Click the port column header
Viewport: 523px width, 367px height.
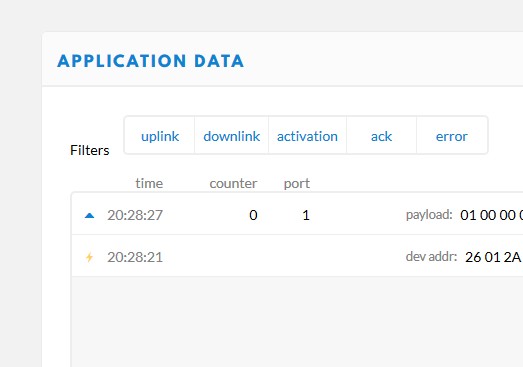(x=297, y=184)
